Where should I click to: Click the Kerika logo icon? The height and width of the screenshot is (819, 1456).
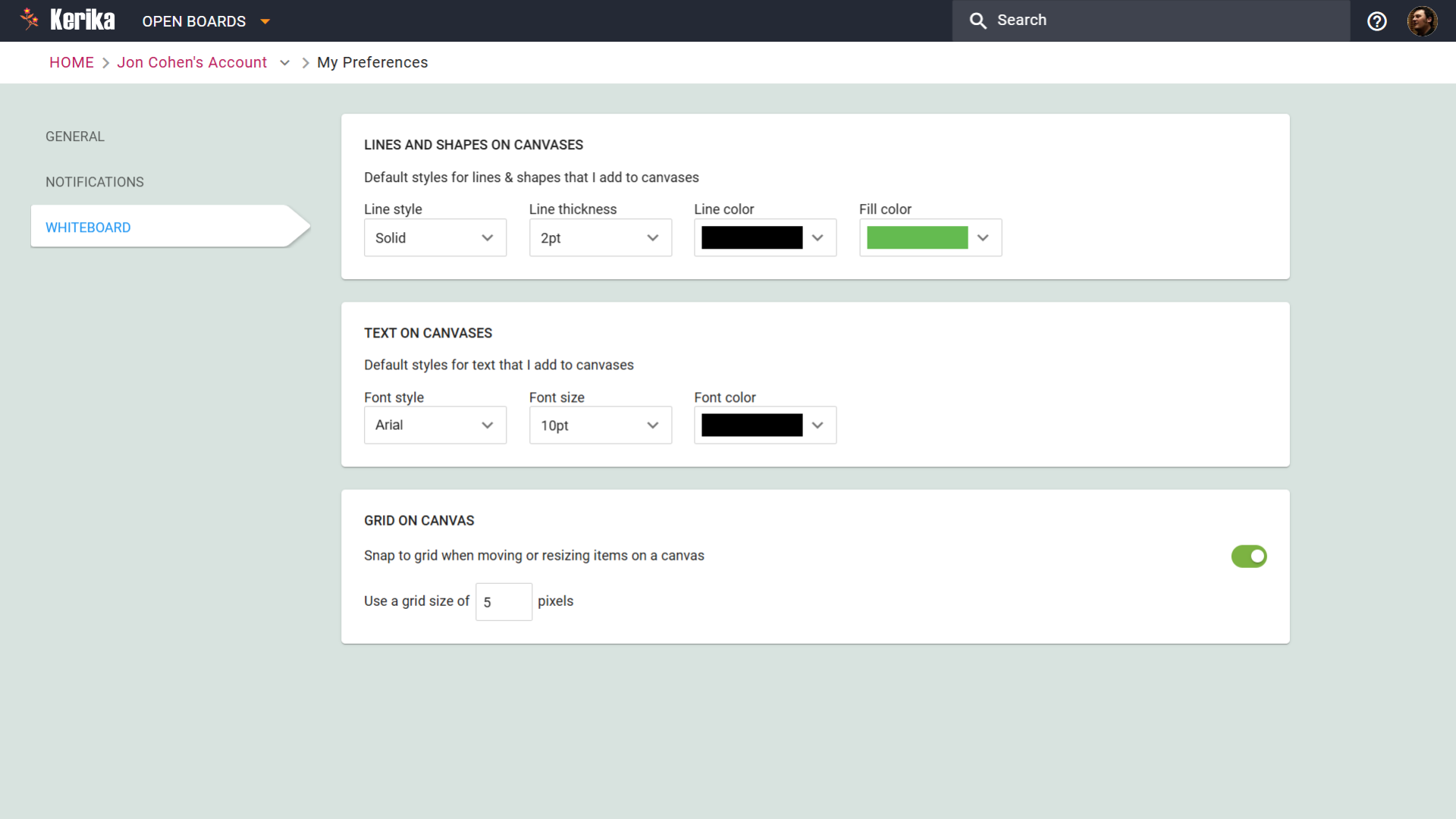[x=30, y=19]
